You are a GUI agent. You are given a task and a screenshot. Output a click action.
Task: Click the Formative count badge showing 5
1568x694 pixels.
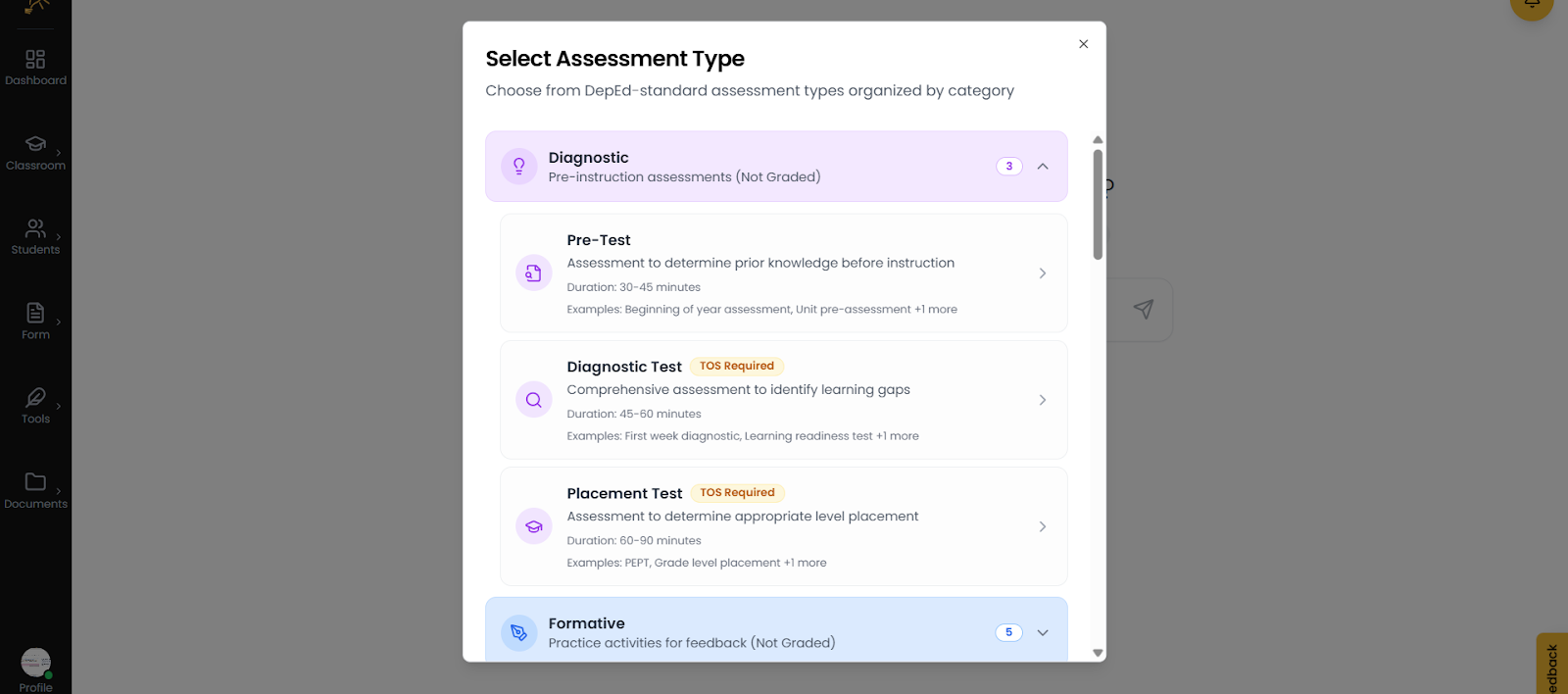1008,632
